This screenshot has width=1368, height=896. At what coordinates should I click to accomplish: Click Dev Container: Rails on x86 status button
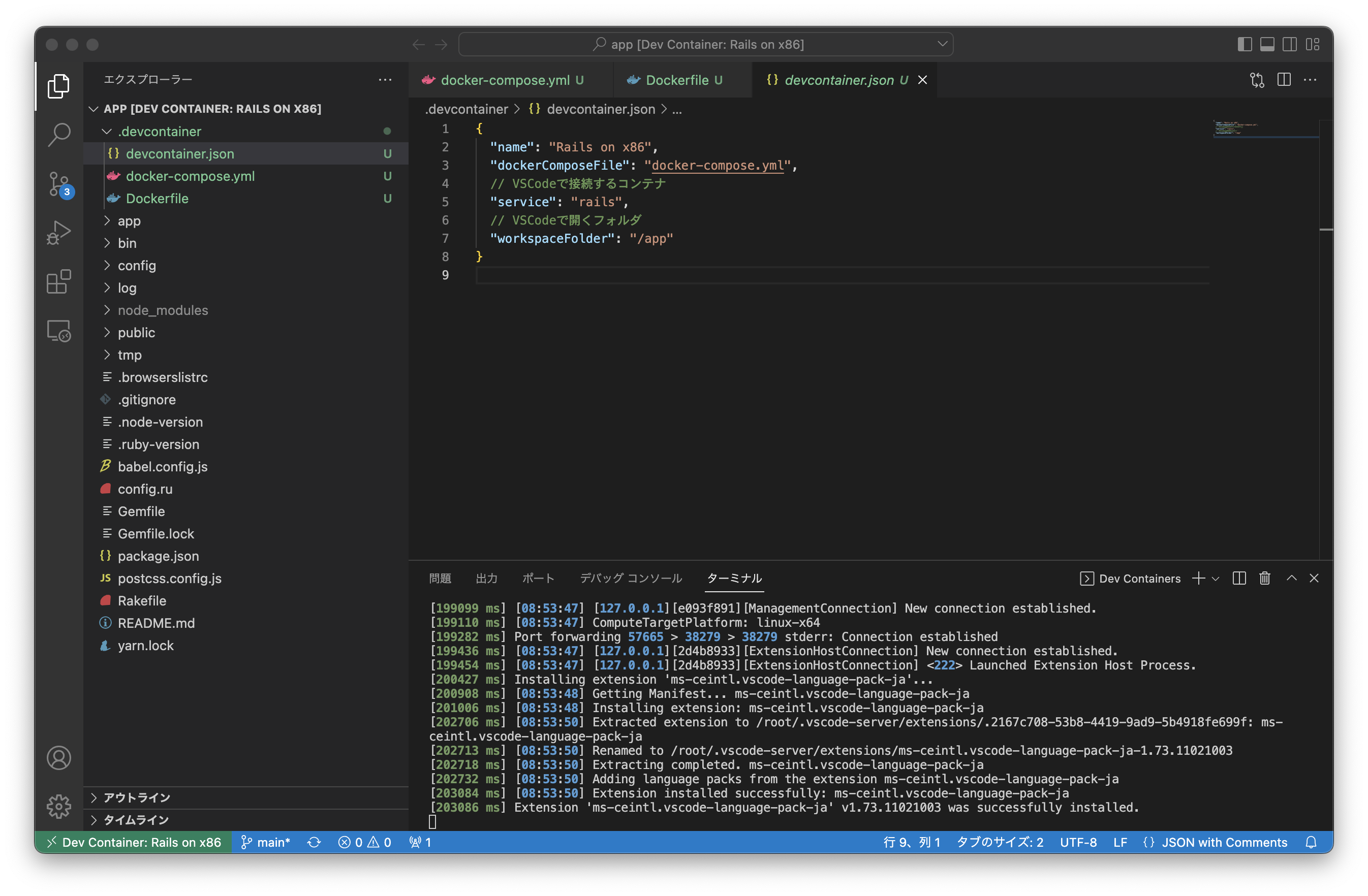(x=134, y=842)
